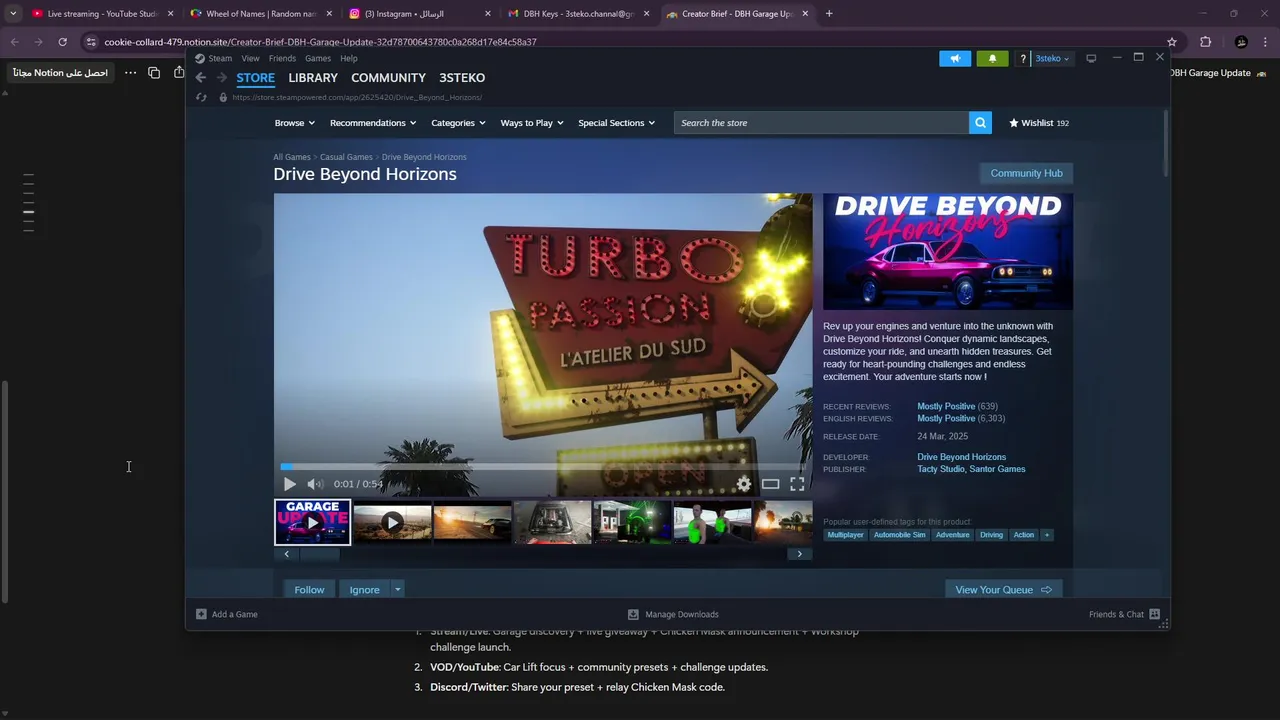Image resolution: width=1280 pixels, height=720 pixels.
Task: Enter fullscreen on the trailer video
Action: click(797, 484)
